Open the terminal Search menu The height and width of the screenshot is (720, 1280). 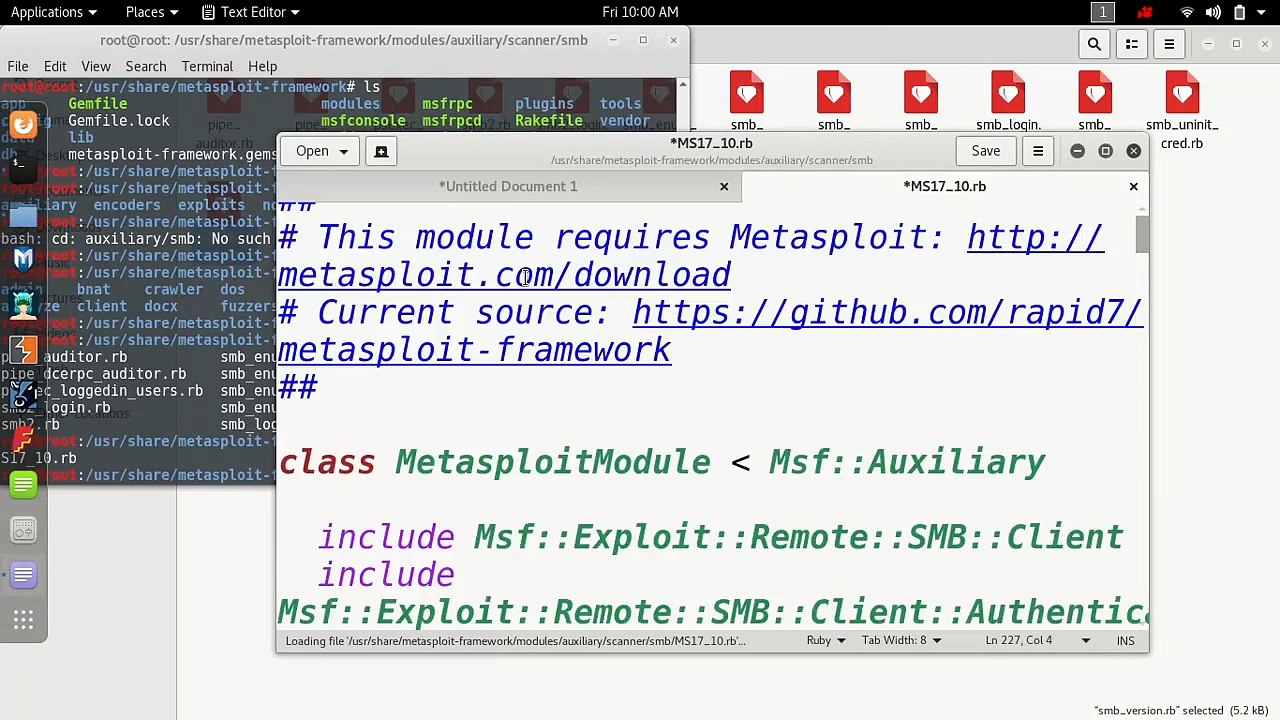pyautogui.click(x=146, y=67)
